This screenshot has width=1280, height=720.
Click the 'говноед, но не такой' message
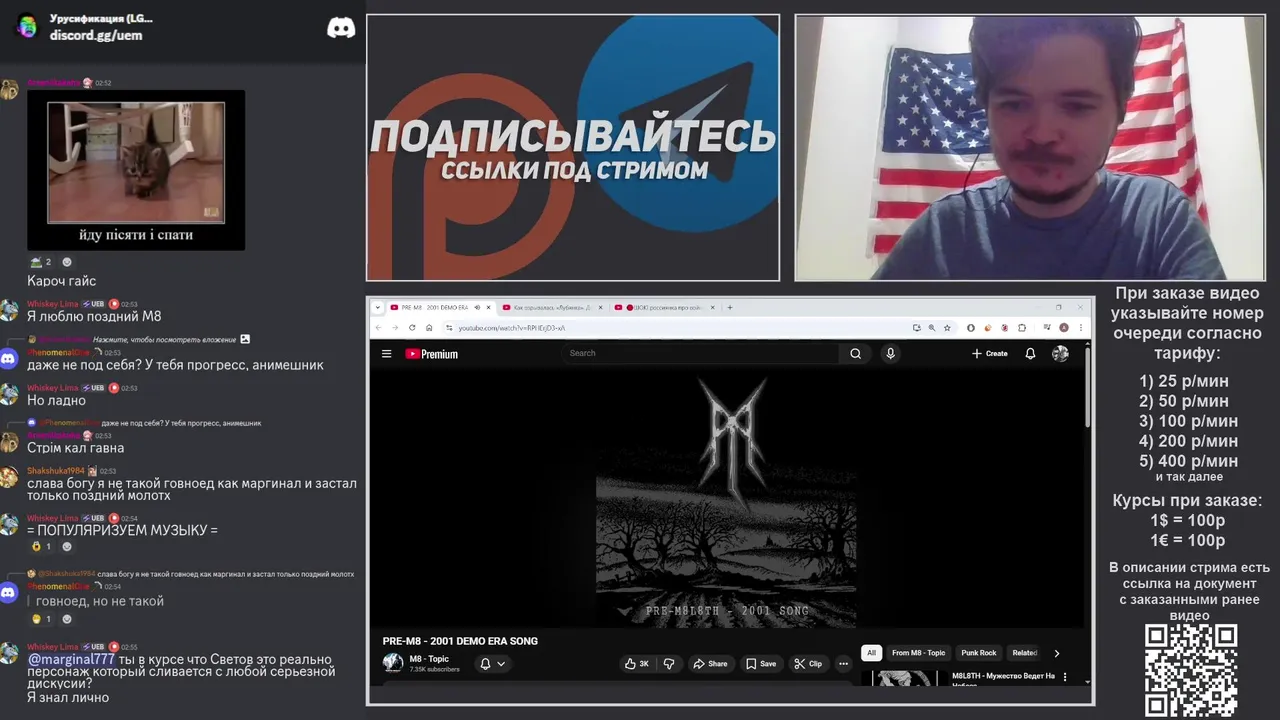click(100, 601)
